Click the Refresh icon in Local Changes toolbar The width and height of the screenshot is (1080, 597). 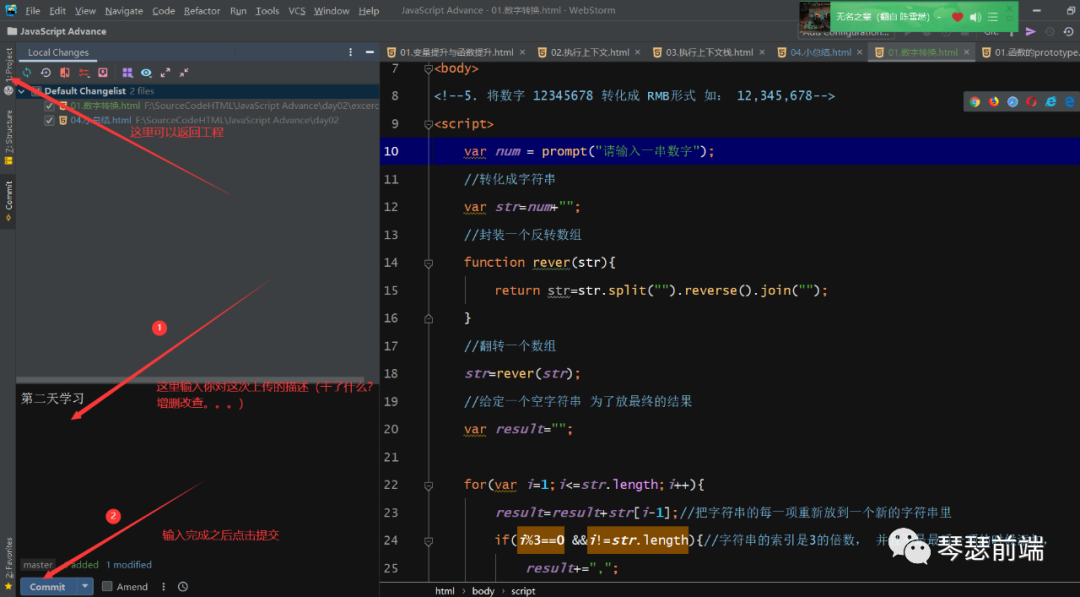coord(27,72)
